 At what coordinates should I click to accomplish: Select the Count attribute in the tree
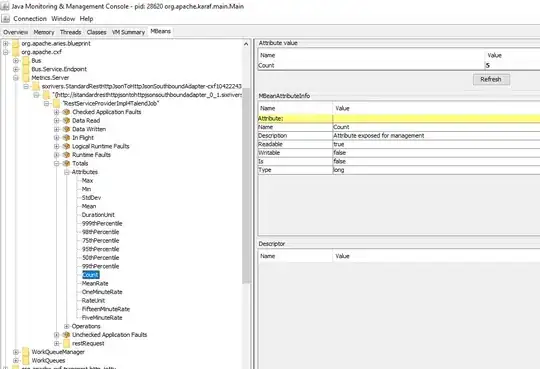click(x=91, y=275)
